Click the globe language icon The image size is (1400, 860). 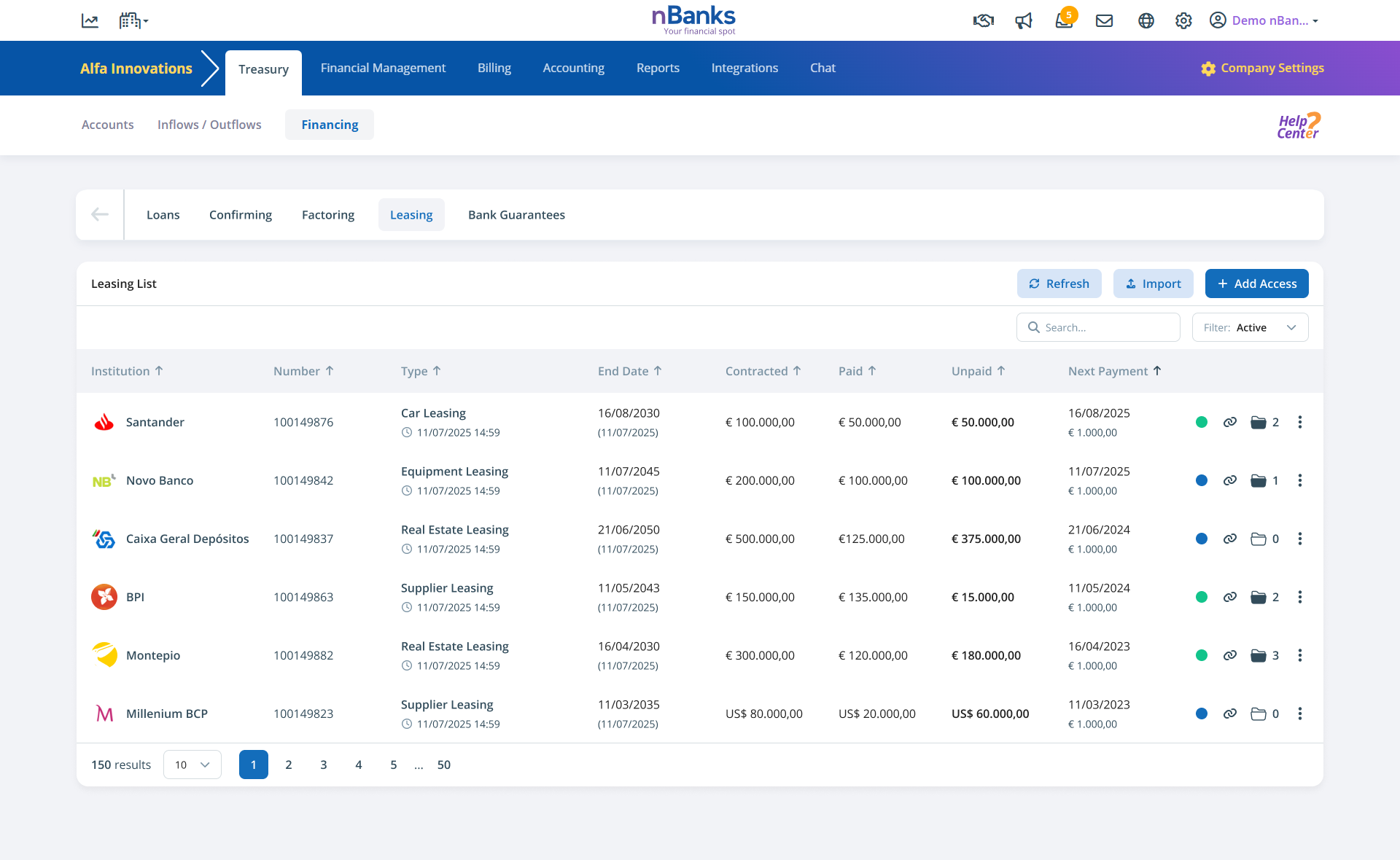pyautogui.click(x=1146, y=20)
